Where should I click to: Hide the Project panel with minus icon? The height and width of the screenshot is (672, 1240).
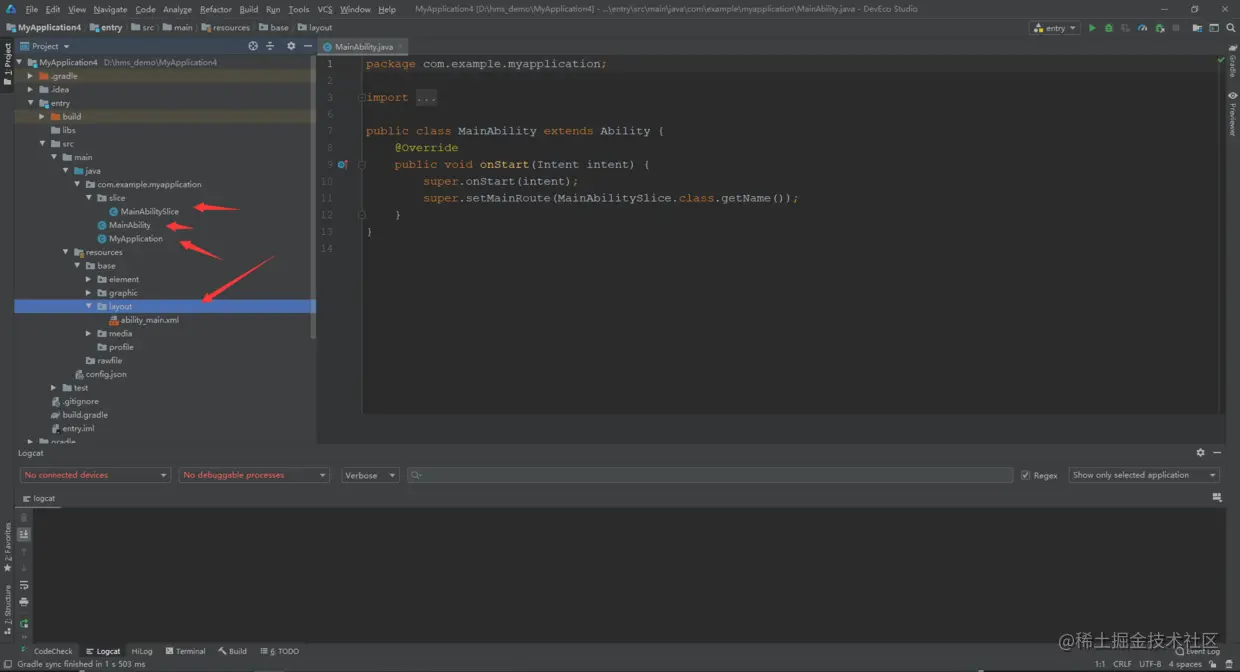306,46
